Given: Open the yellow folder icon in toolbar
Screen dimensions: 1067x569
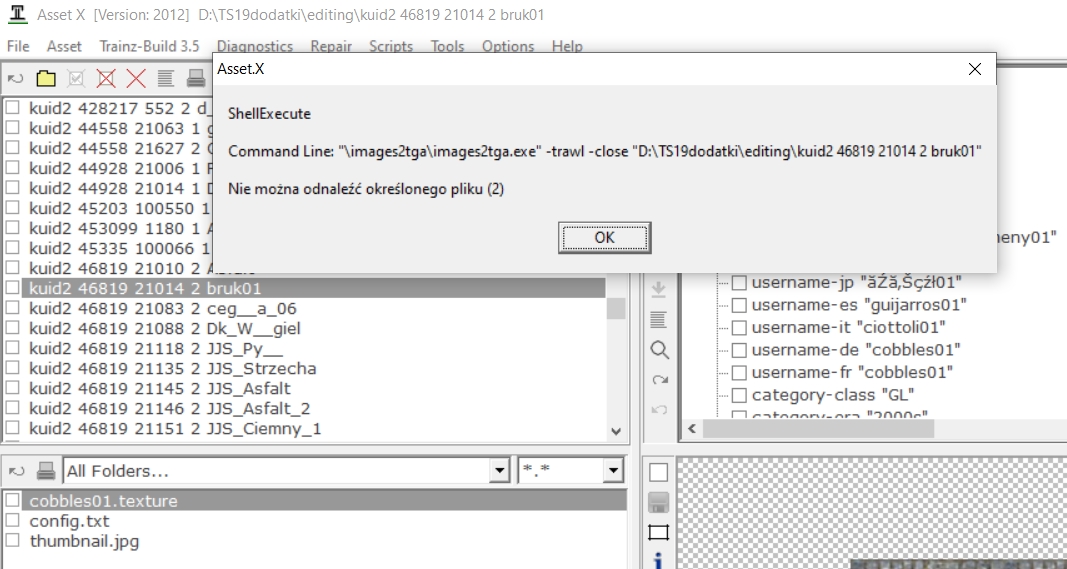Looking at the screenshot, I should 46,78.
